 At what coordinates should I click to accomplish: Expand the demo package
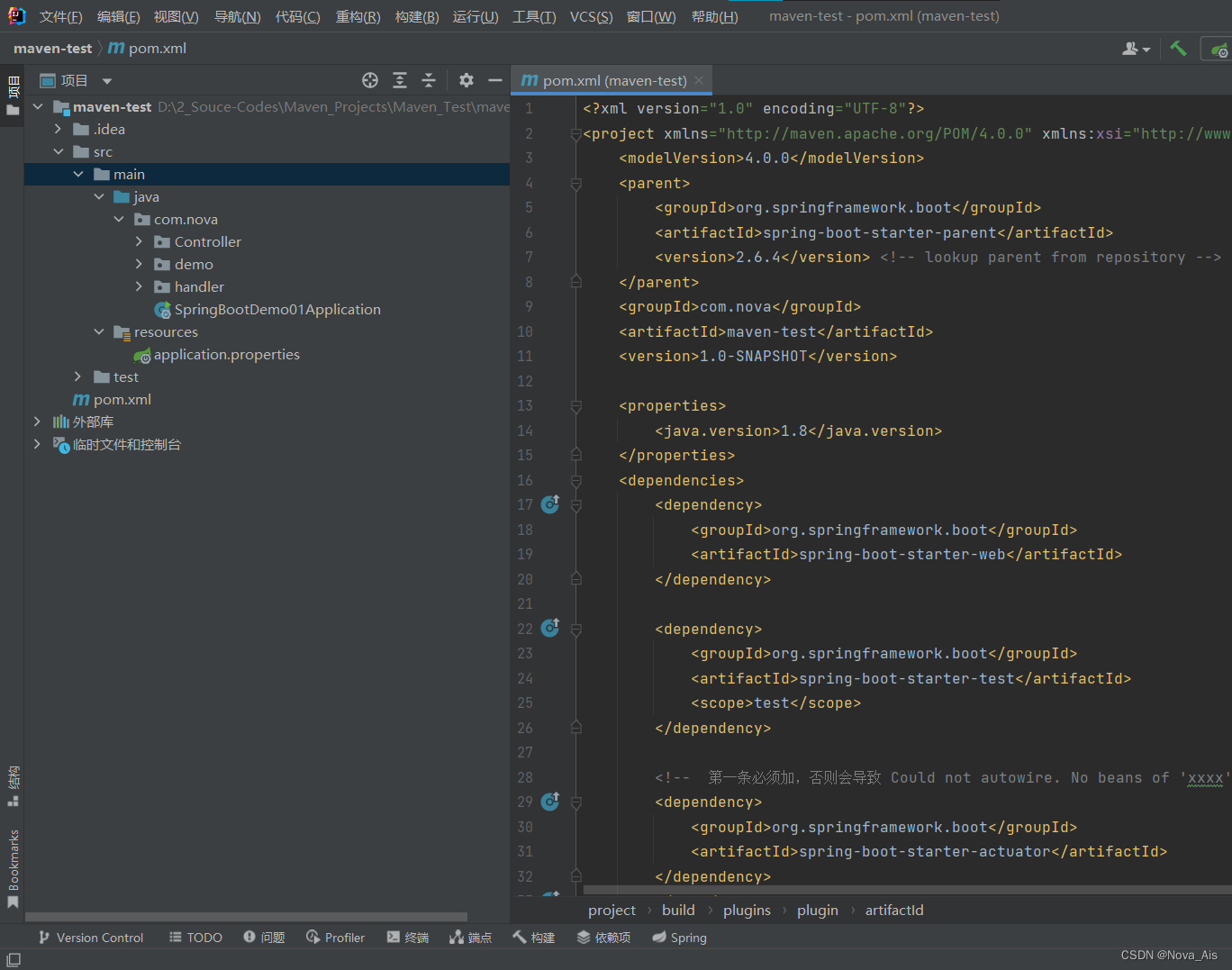[x=139, y=264]
